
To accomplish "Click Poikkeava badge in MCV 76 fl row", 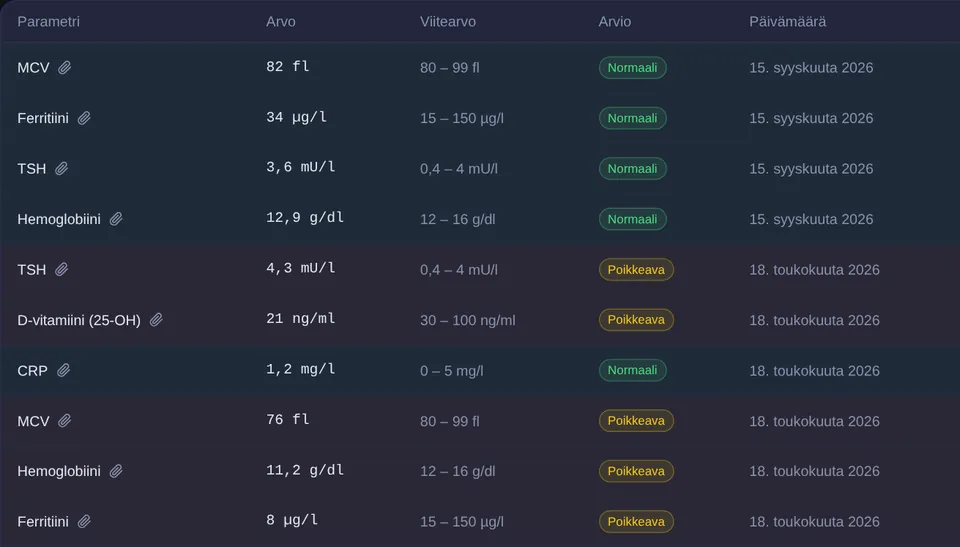I will (636, 421).
